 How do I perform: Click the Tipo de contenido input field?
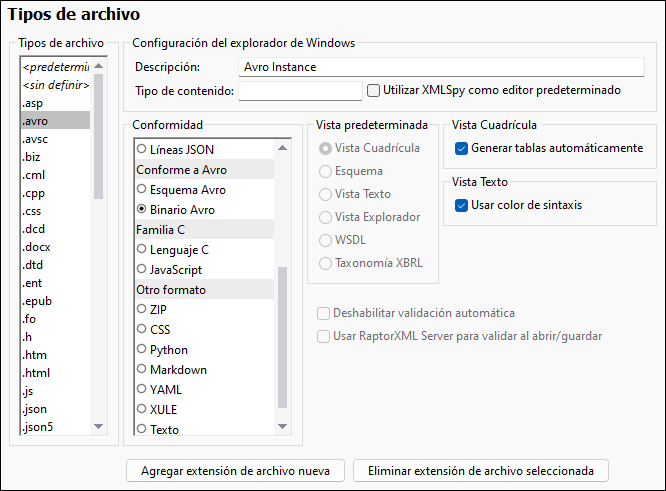pos(300,91)
